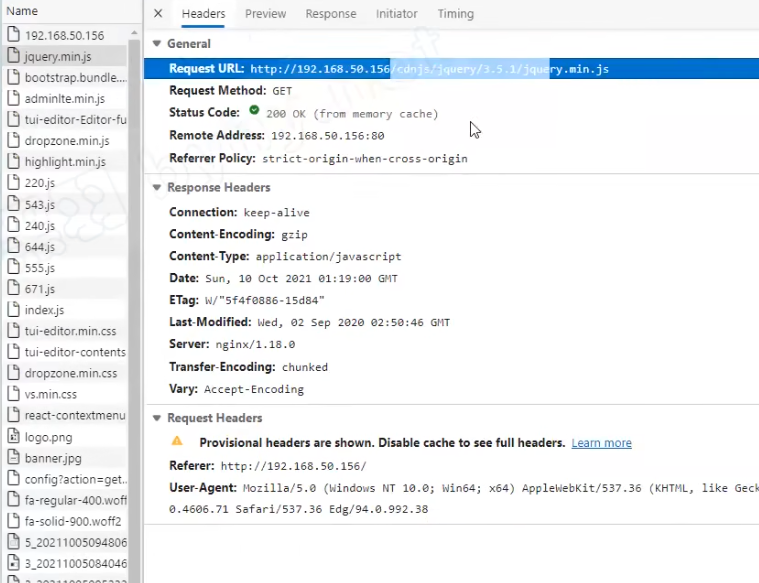This screenshot has height=583, width=759.
Task: Click the Request URL value
Action: [x=429, y=69]
